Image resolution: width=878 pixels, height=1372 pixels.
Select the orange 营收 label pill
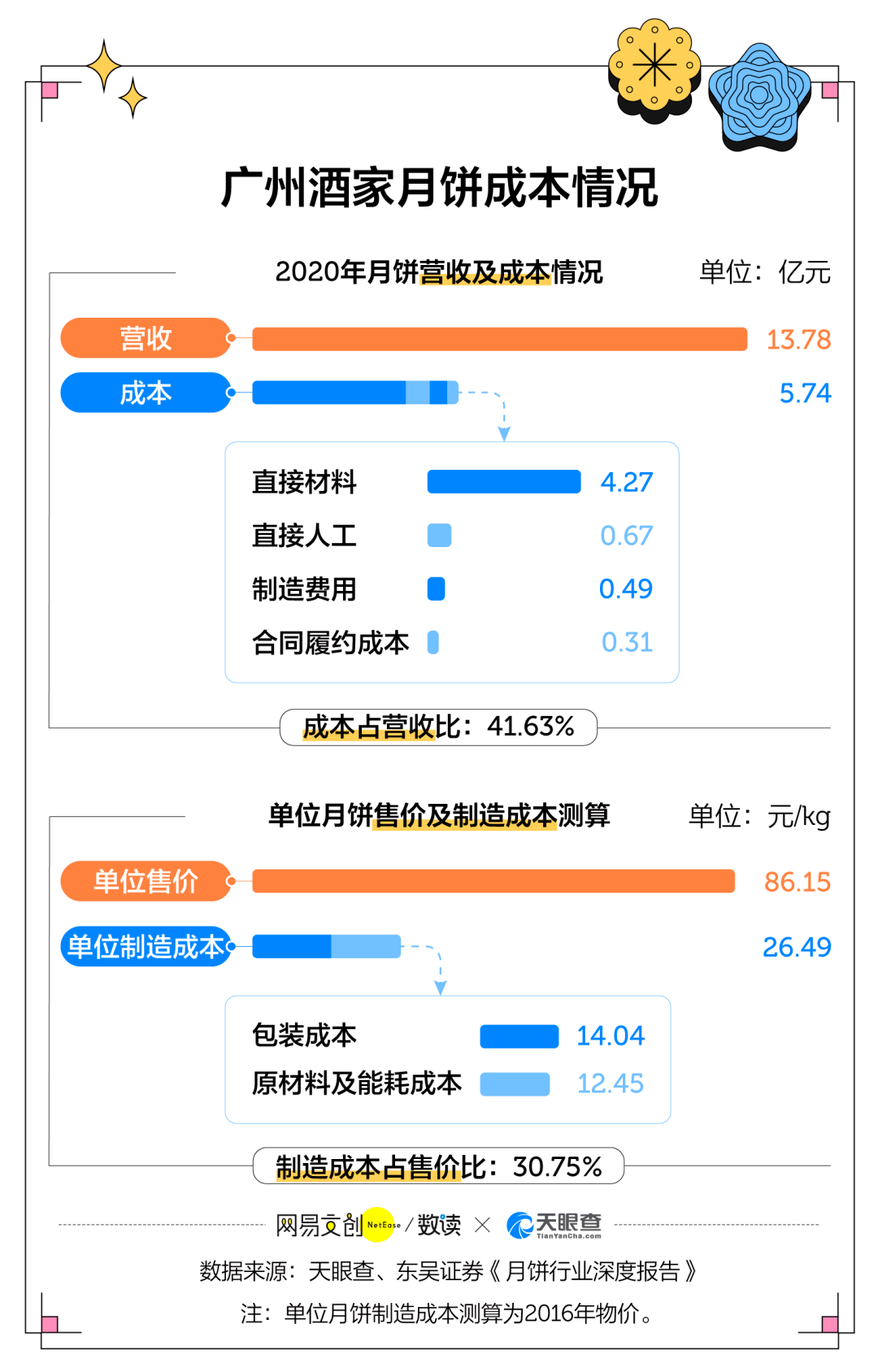tap(146, 338)
